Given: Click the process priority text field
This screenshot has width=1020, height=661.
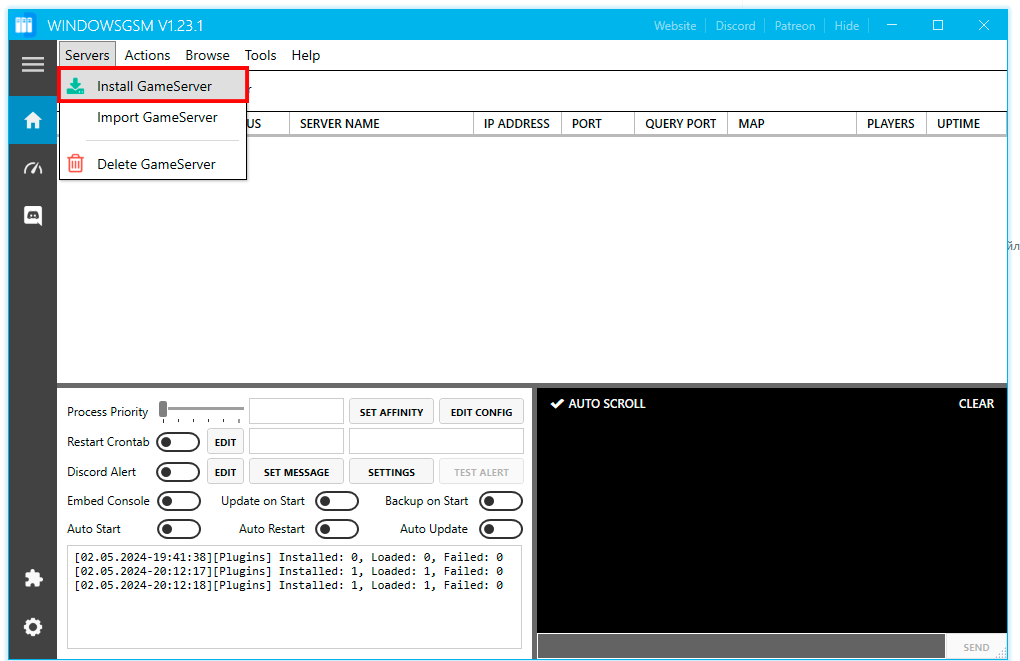Looking at the screenshot, I should 297,411.
